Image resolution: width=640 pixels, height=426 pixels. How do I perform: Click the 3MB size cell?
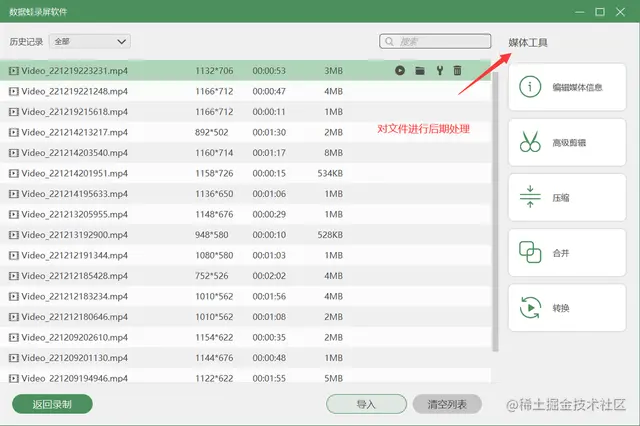(333, 71)
